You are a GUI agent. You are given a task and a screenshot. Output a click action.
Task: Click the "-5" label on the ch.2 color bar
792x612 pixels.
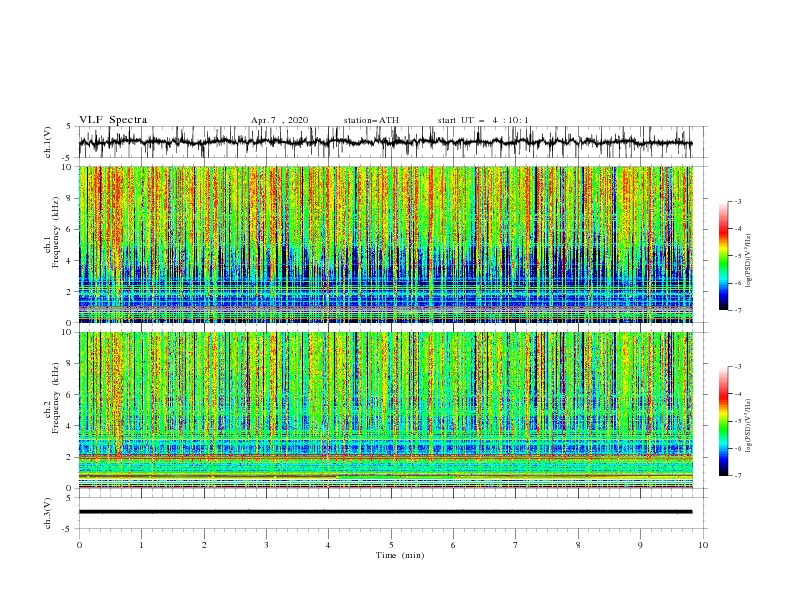[x=737, y=421]
